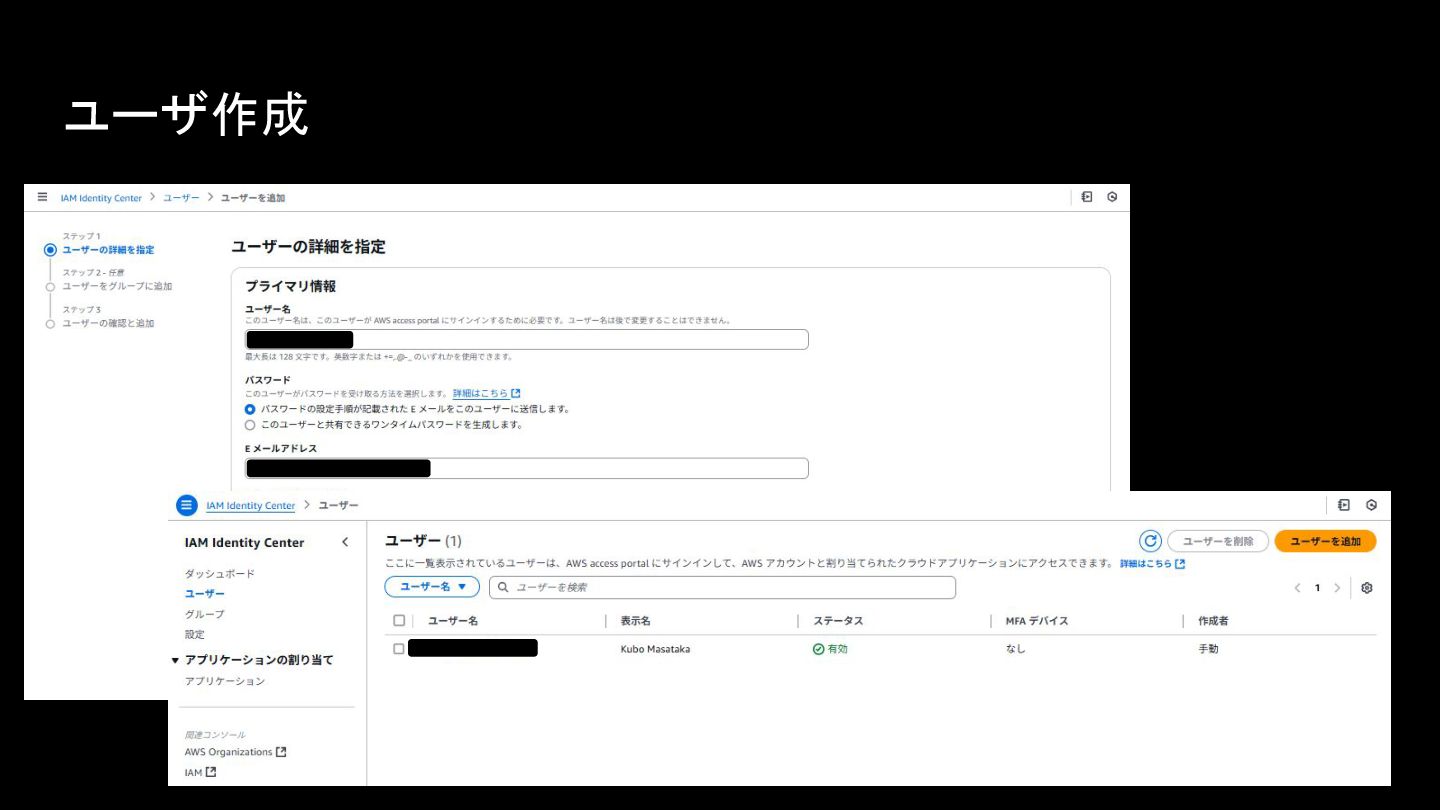The width and height of the screenshot is (1440, 810).
Task: Click なし MFA device cell
Action: [x=1015, y=649]
